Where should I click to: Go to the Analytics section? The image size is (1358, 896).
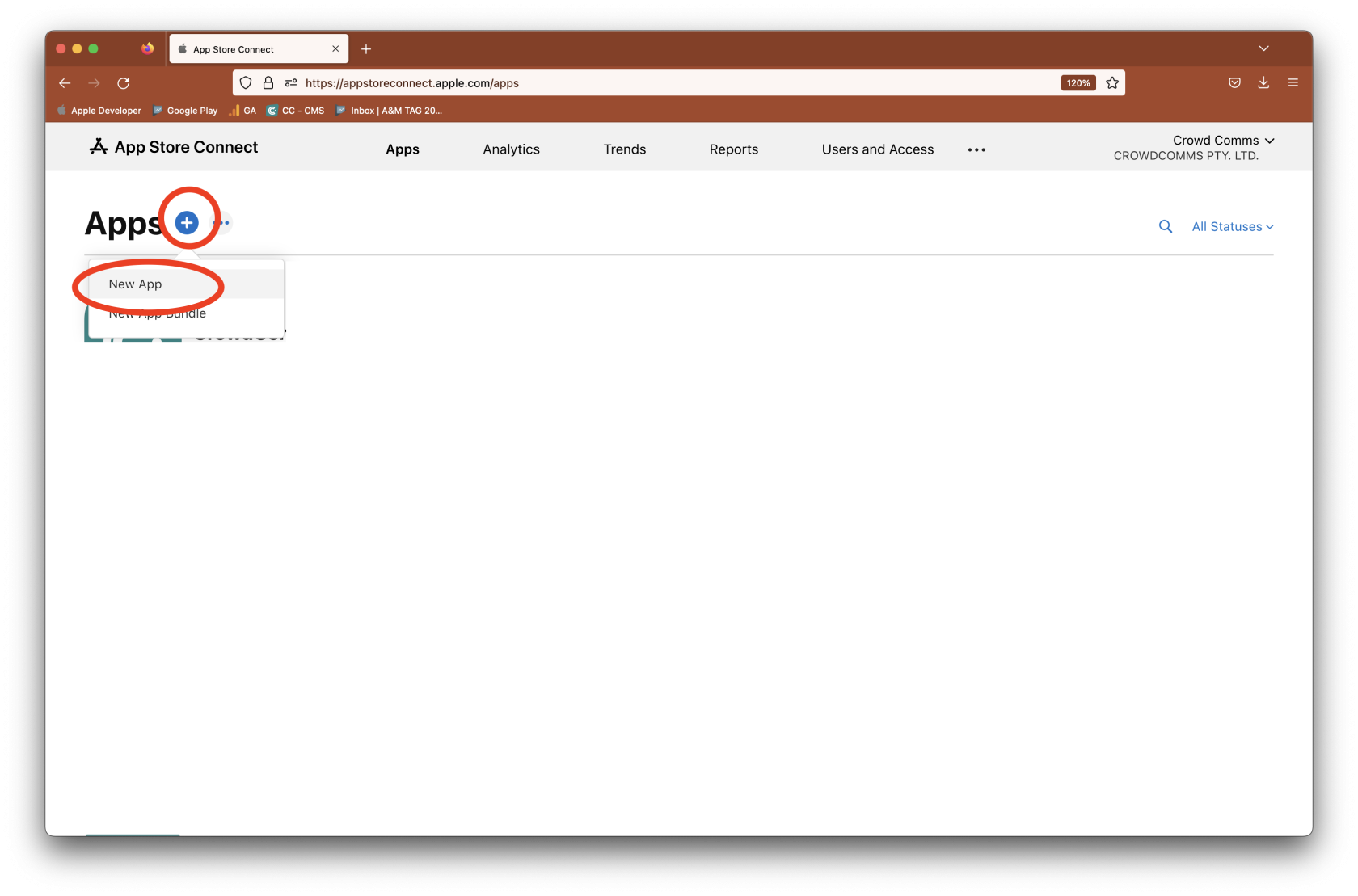pyautogui.click(x=511, y=149)
